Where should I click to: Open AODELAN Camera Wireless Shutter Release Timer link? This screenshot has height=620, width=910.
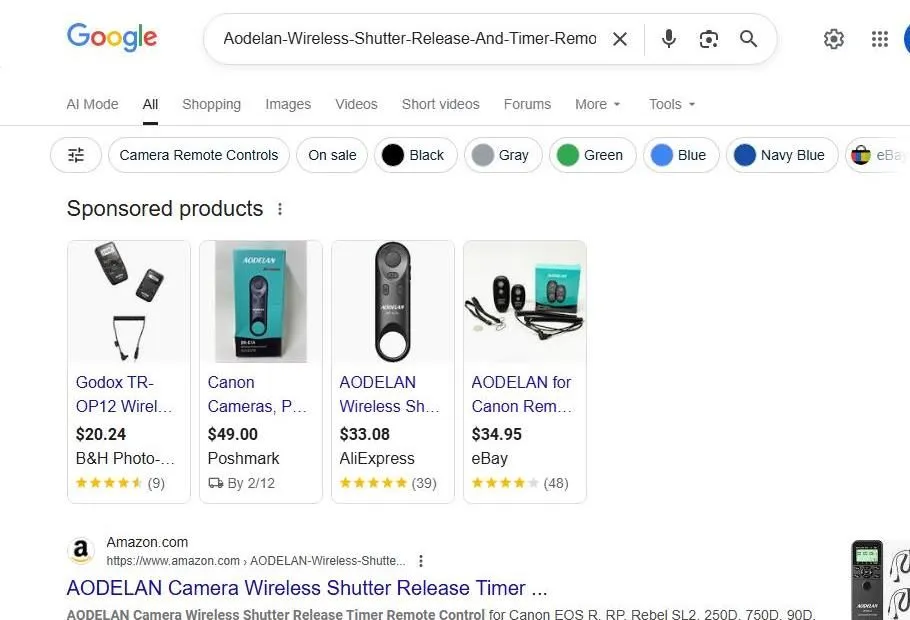[x=307, y=588]
